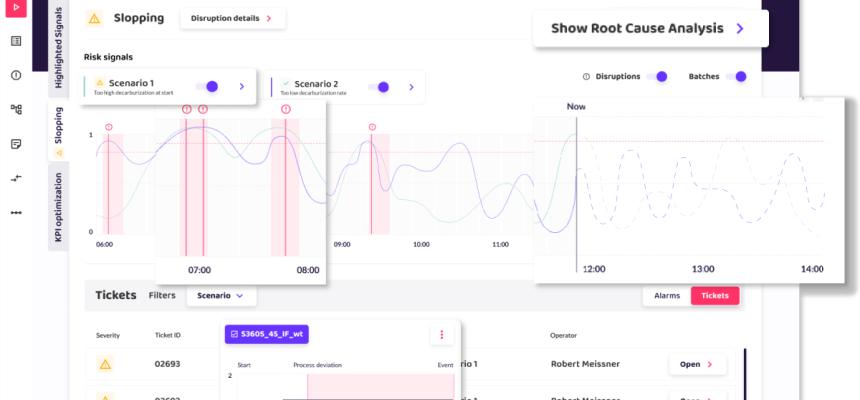Expand Scenario 2 details chevron
The height and width of the screenshot is (400, 860).
click(x=411, y=87)
